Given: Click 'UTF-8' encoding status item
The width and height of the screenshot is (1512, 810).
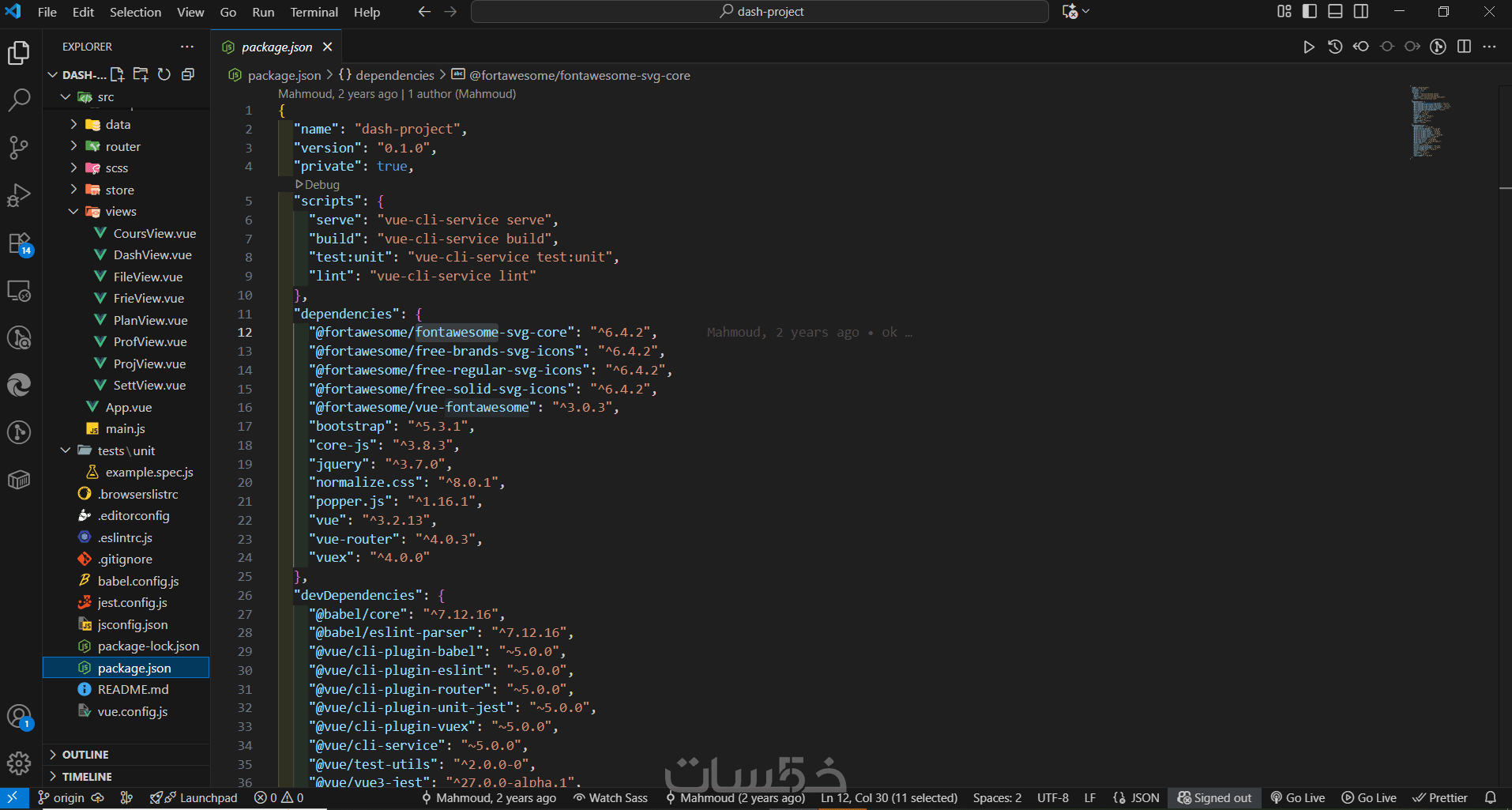Looking at the screenshot, I should [1053, 798].
